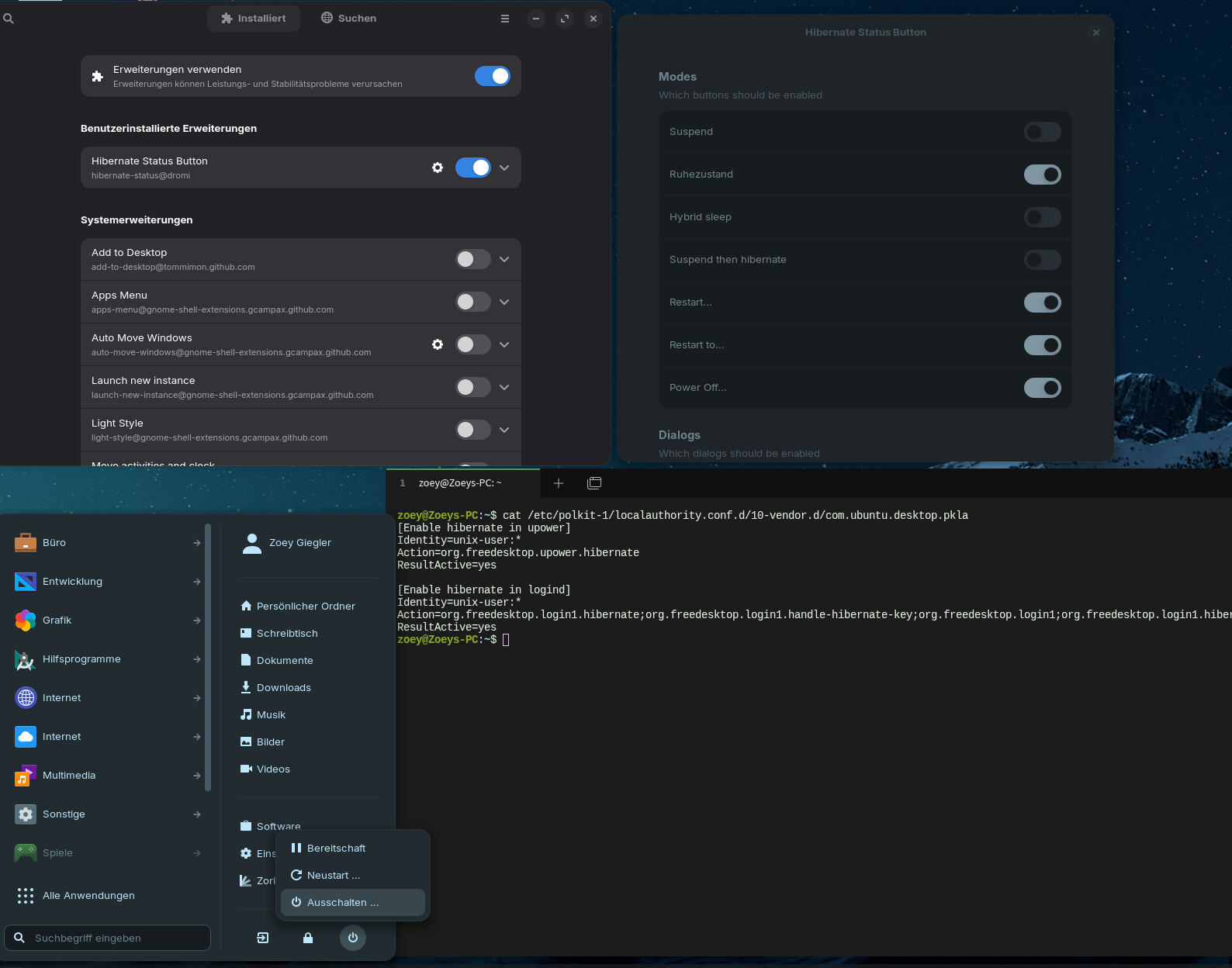This screenshot has width=1232, height=968.
Task: Expand the Hibernate Status Button details
Action: click(x=504, y=168)
